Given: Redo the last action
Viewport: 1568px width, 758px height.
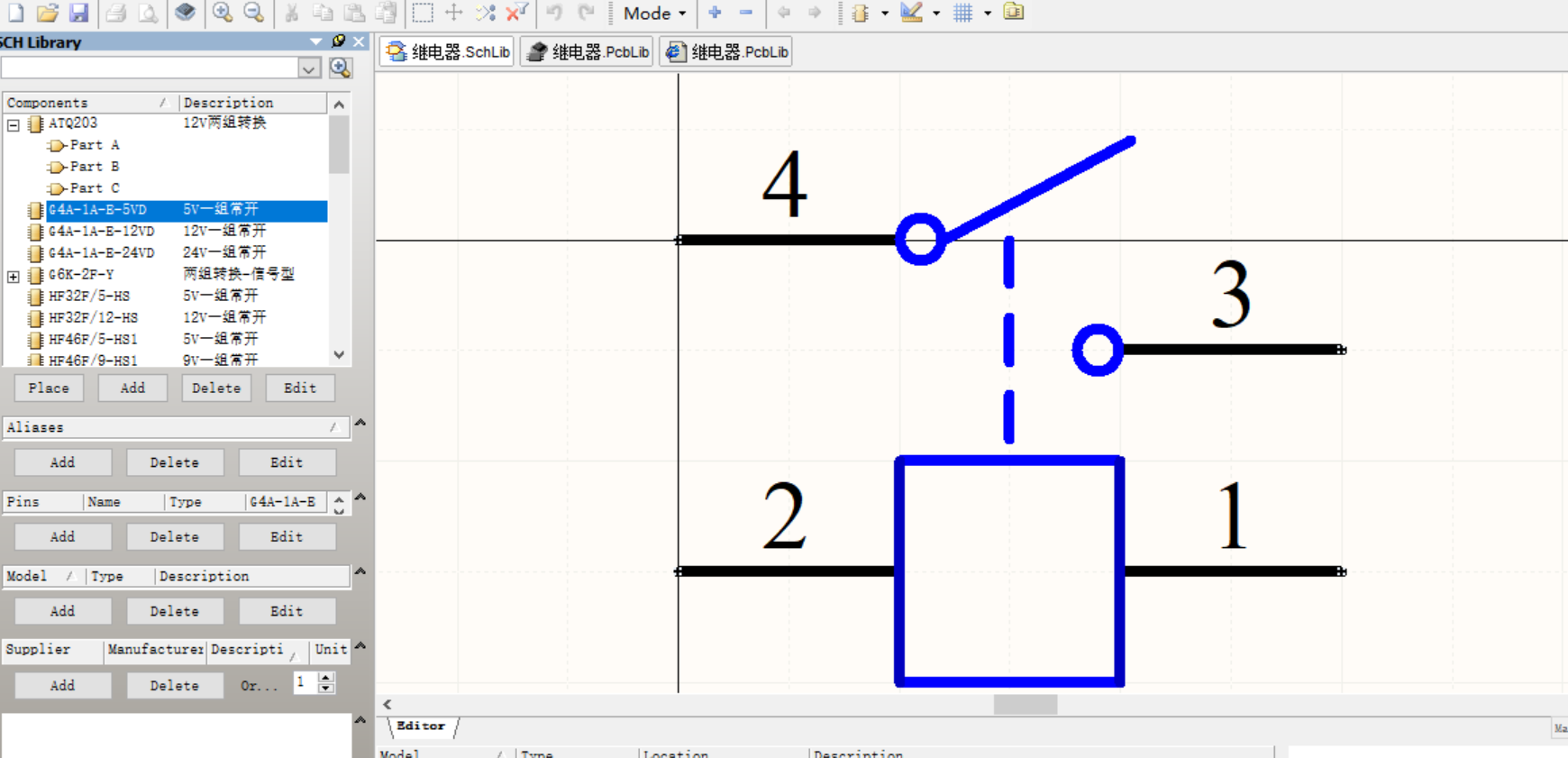Looking at the screenshot, I should coord(587,13).
